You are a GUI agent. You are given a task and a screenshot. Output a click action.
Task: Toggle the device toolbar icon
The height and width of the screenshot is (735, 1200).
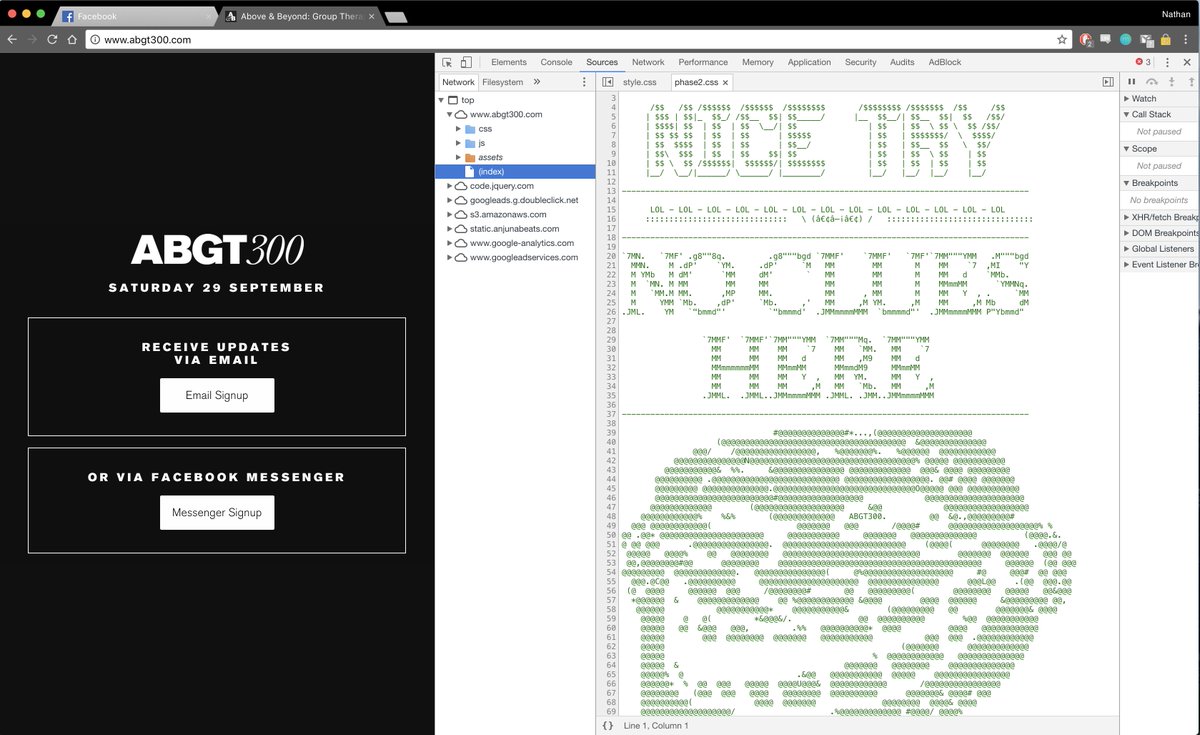tap(466, 62)
